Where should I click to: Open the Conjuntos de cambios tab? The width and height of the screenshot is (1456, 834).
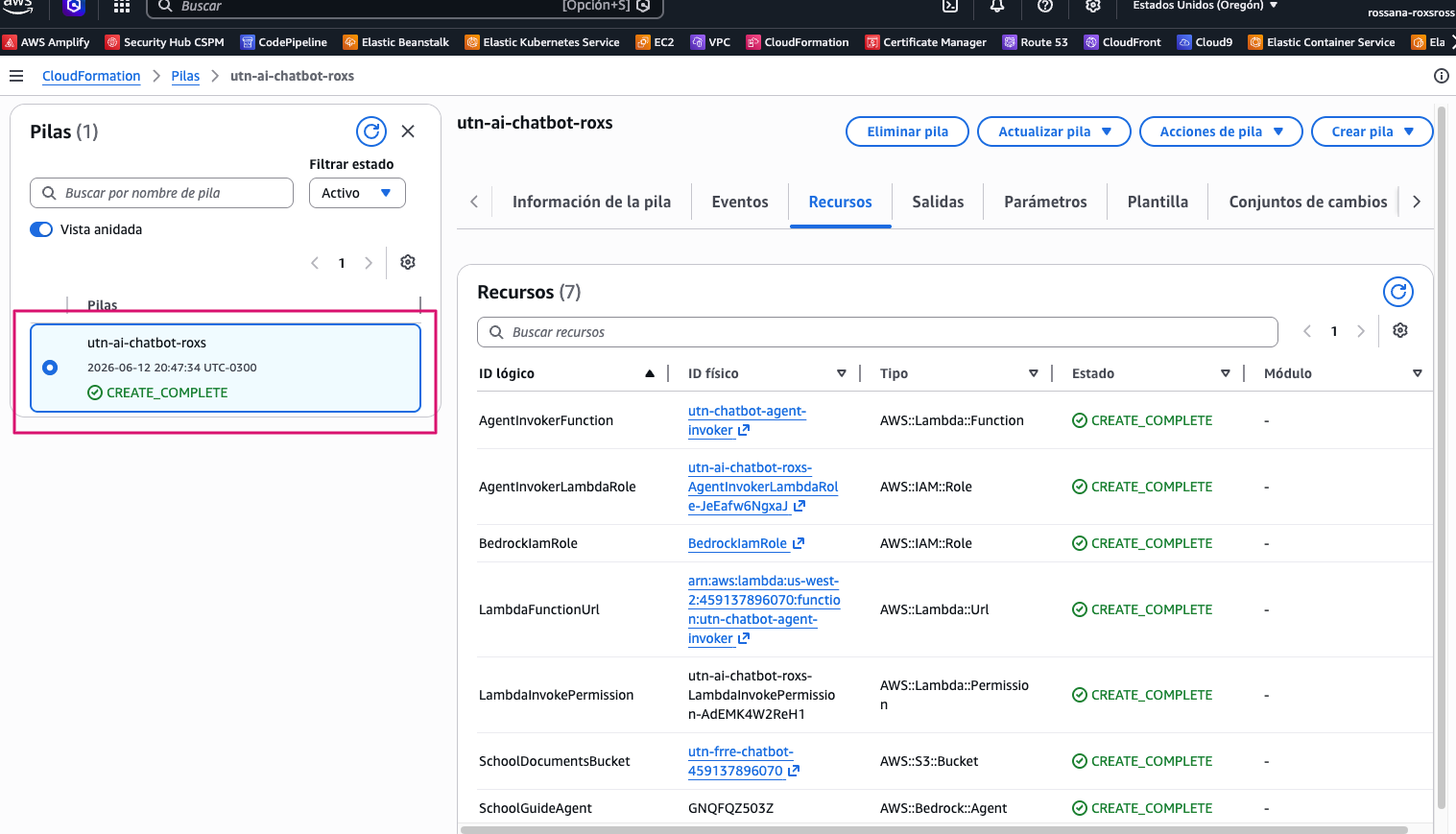[1307, 202]
